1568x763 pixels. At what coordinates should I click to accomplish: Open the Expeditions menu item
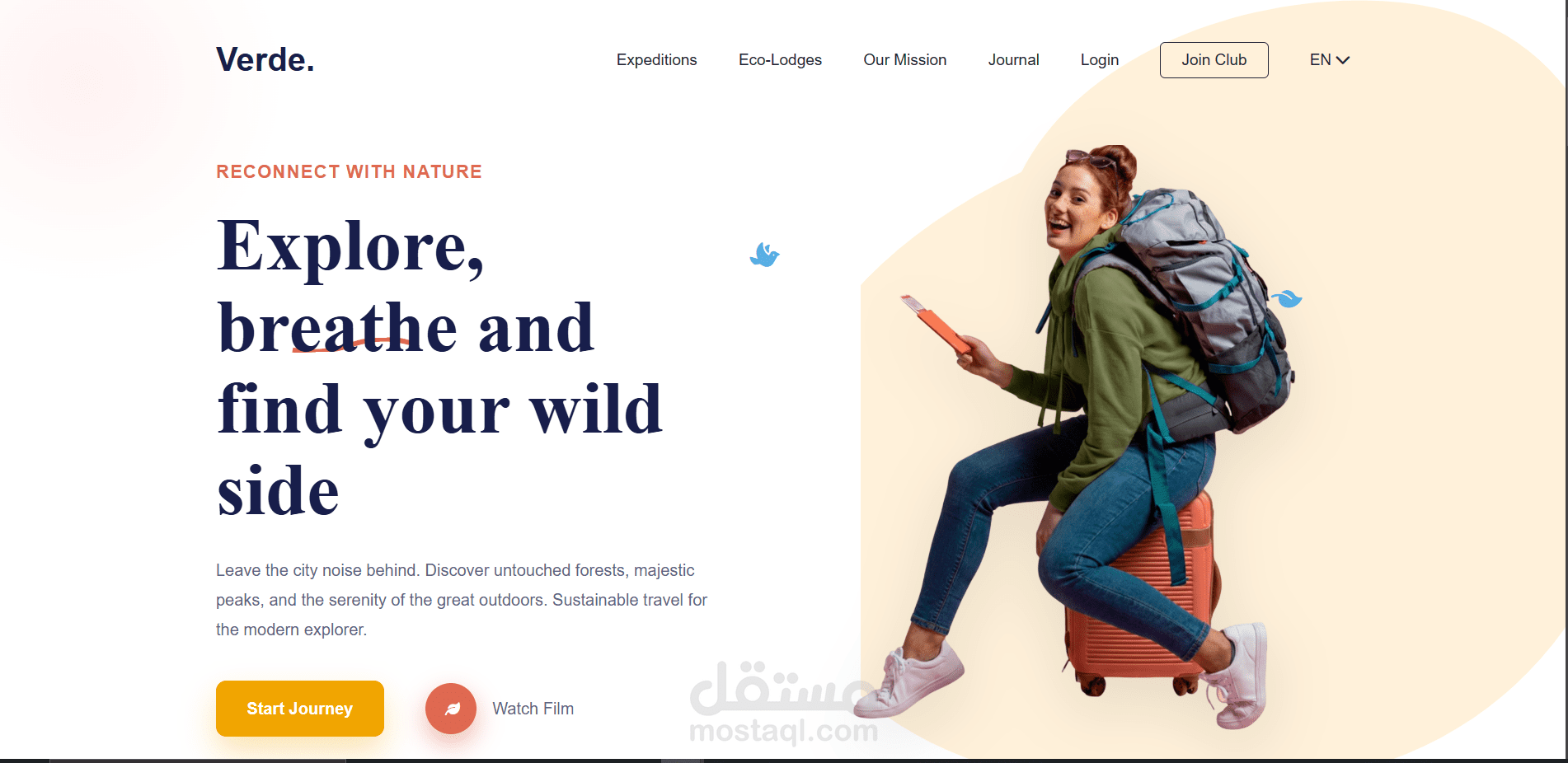(x=657, y=60)
